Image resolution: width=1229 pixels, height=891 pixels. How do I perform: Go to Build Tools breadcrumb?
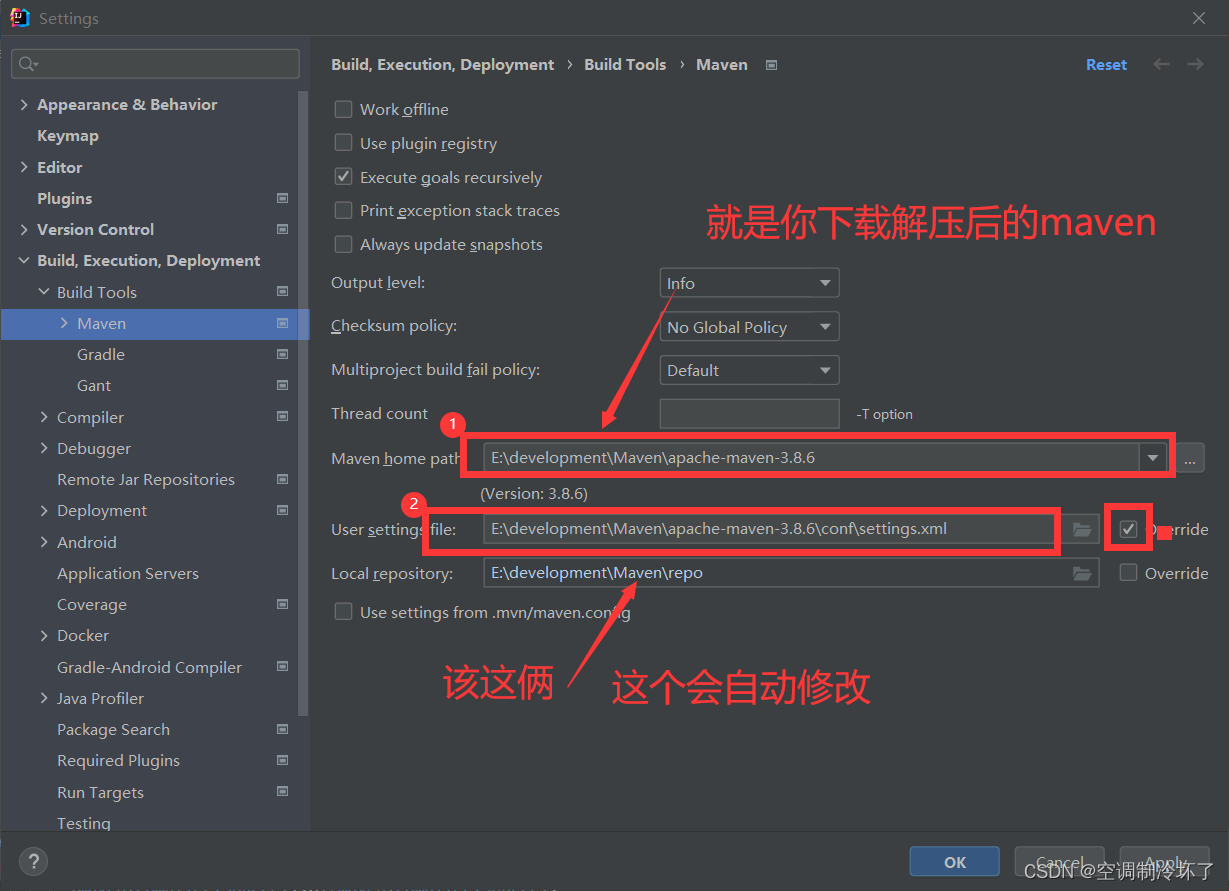click(625, 64)
